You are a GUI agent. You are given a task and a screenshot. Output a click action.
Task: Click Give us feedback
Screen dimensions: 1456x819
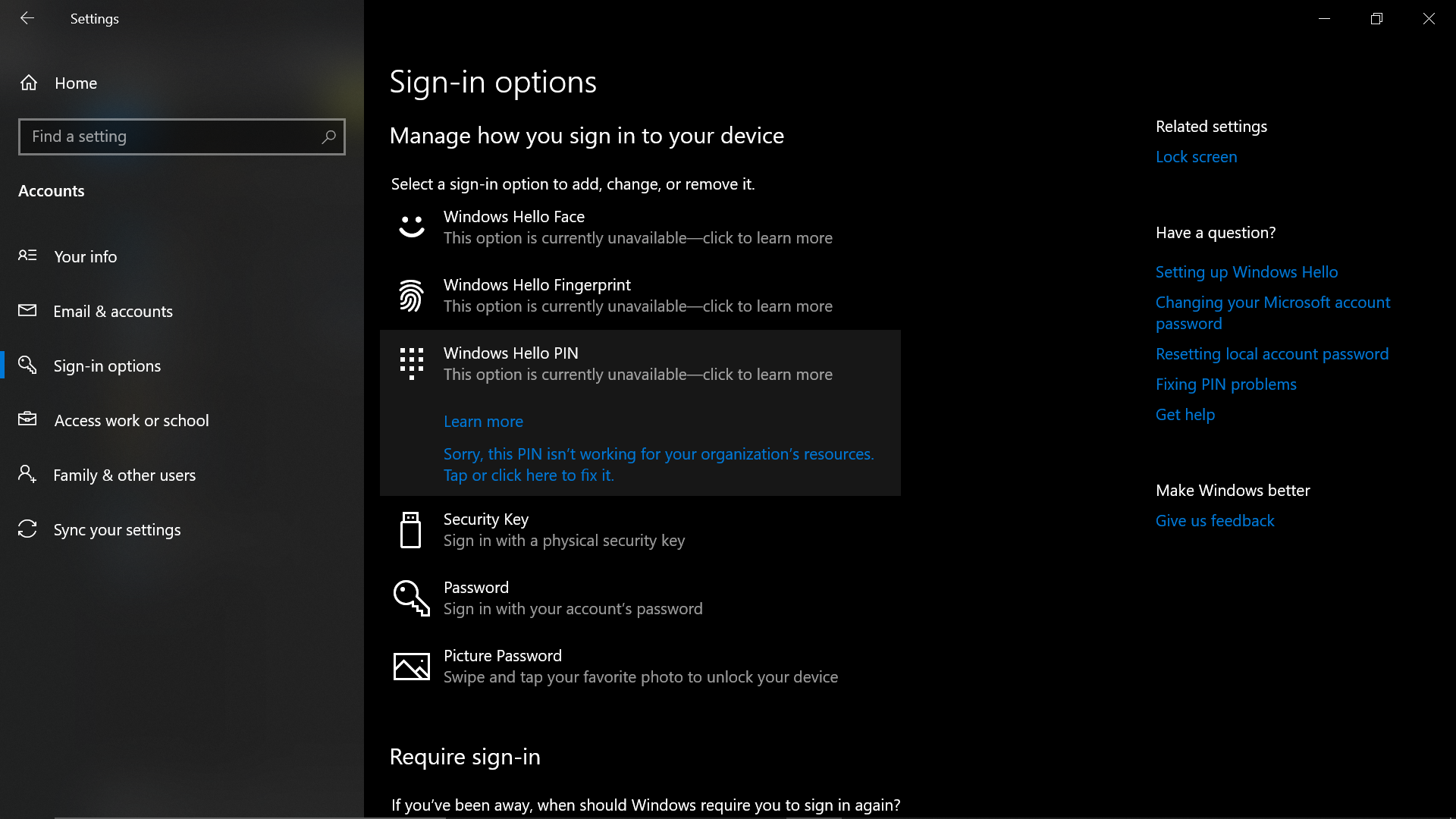tap(1214, 520)
